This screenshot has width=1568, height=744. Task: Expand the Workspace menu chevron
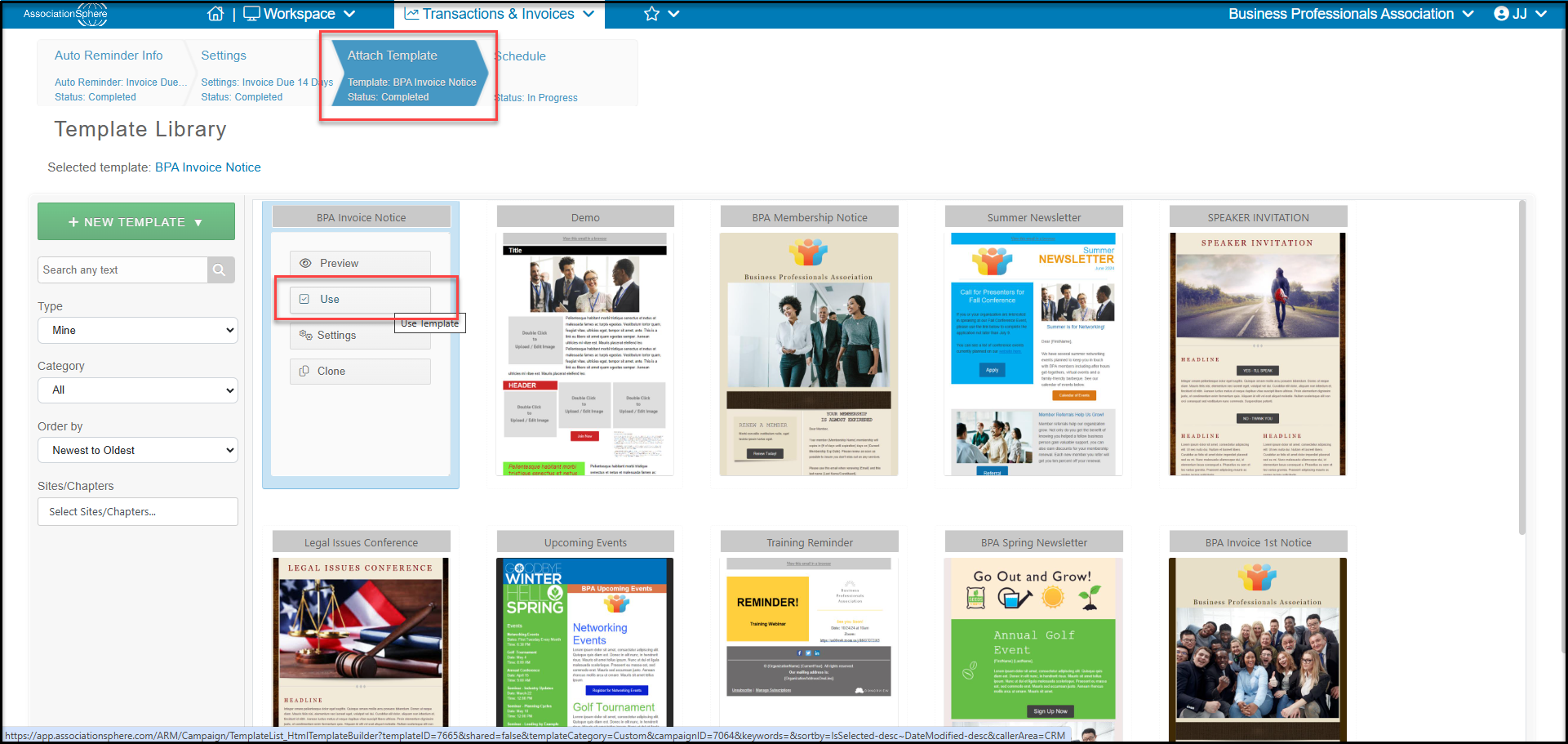[349, 14]
